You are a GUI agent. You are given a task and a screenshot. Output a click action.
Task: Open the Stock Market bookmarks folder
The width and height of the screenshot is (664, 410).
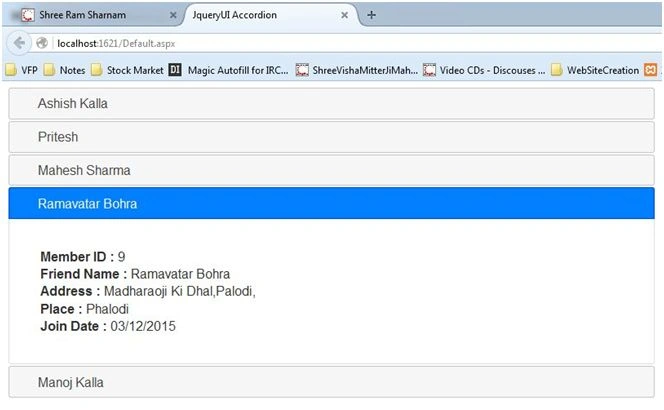tap(127, 70)
